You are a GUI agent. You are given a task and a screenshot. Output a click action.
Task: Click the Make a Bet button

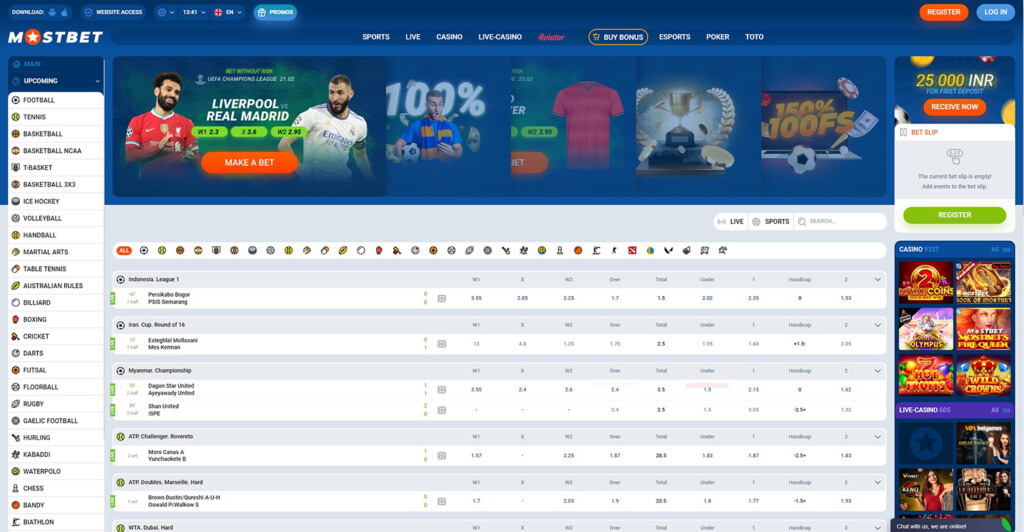pyautogui.click(x=249, y=162)
